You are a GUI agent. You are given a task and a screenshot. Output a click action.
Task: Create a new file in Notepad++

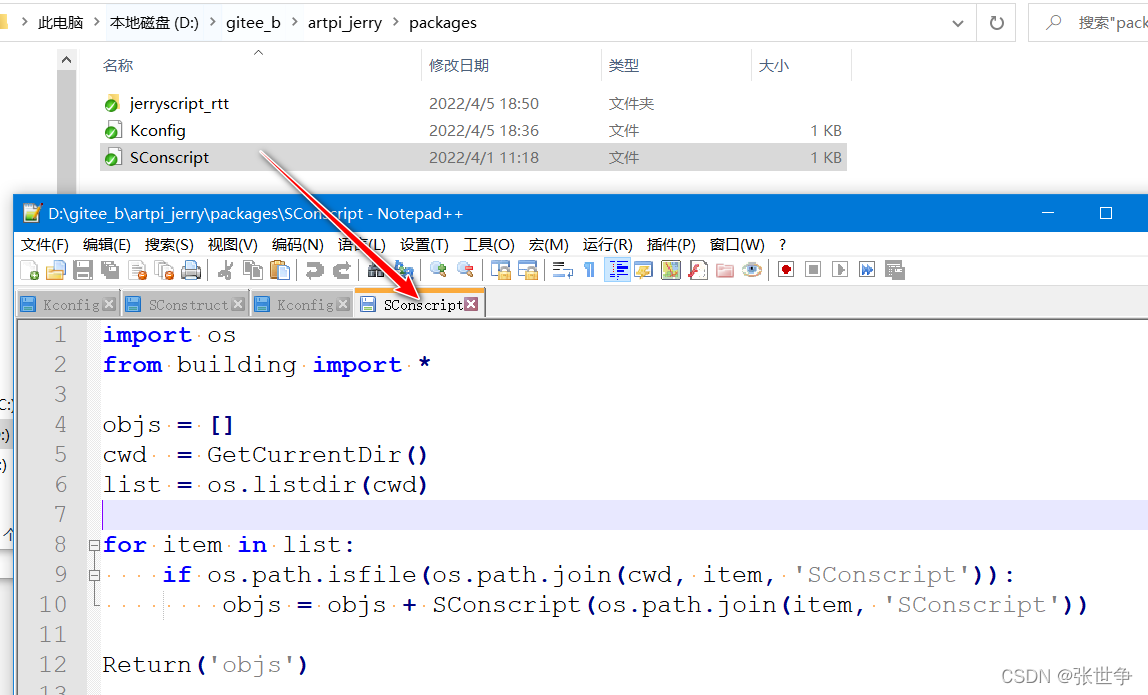(29, 270)
